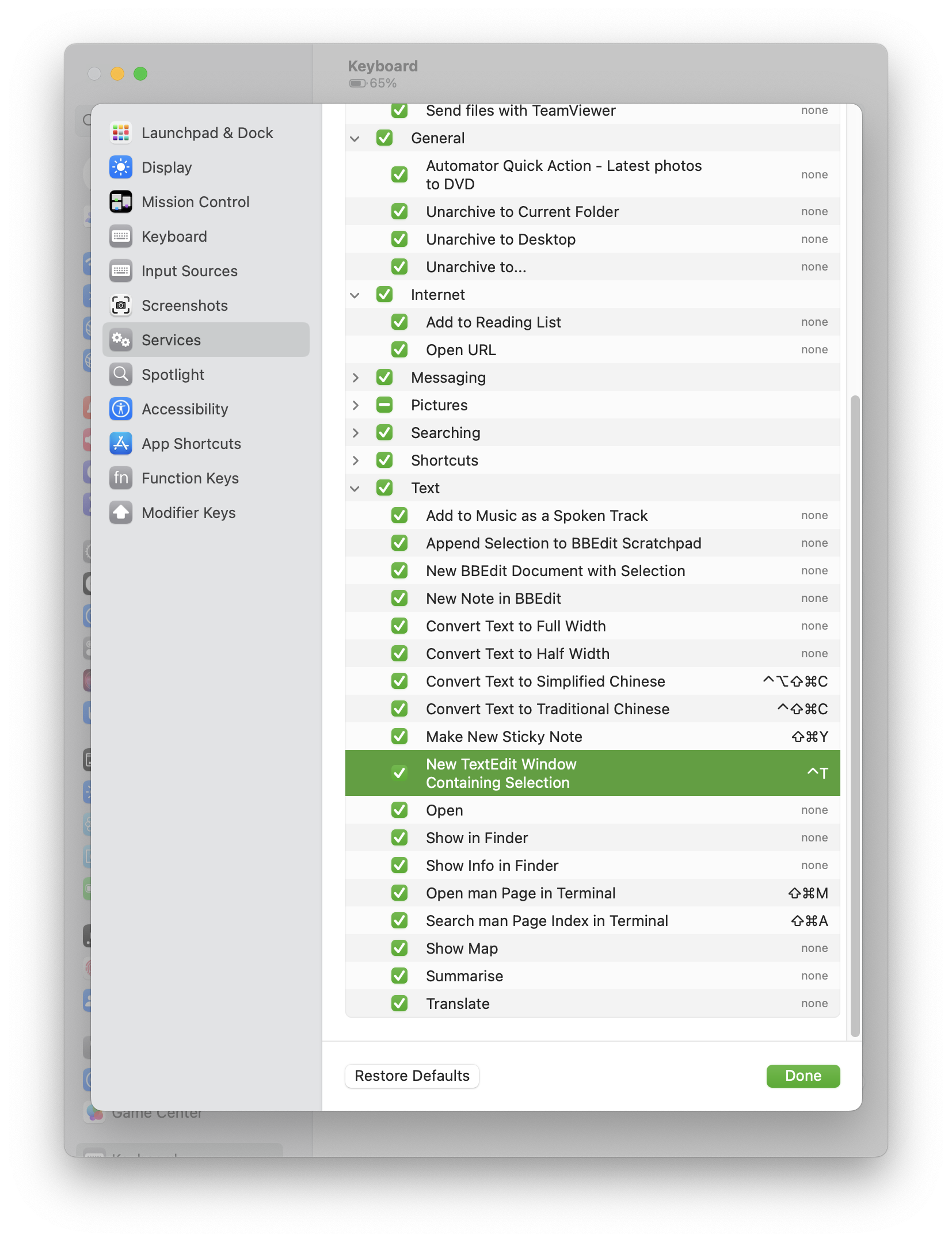952x1242 pixels.
Task: Toggle New BBEdit Document with Selection checkbox
Action: click(399, 571)
